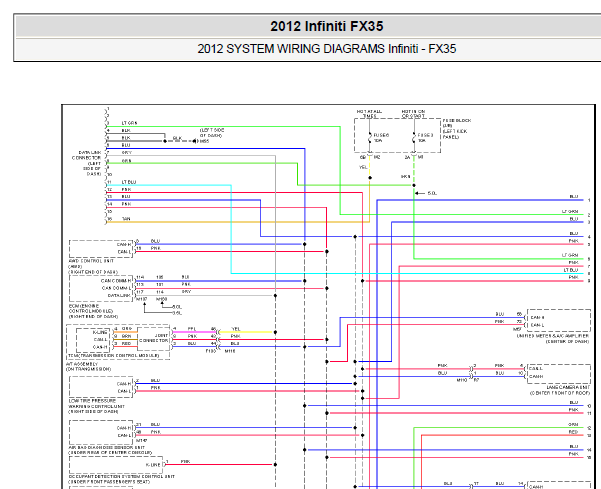The image size is (601, 489).
Task: Click LT BLU label at data link pin 11
Action: [x=129, y=182]
